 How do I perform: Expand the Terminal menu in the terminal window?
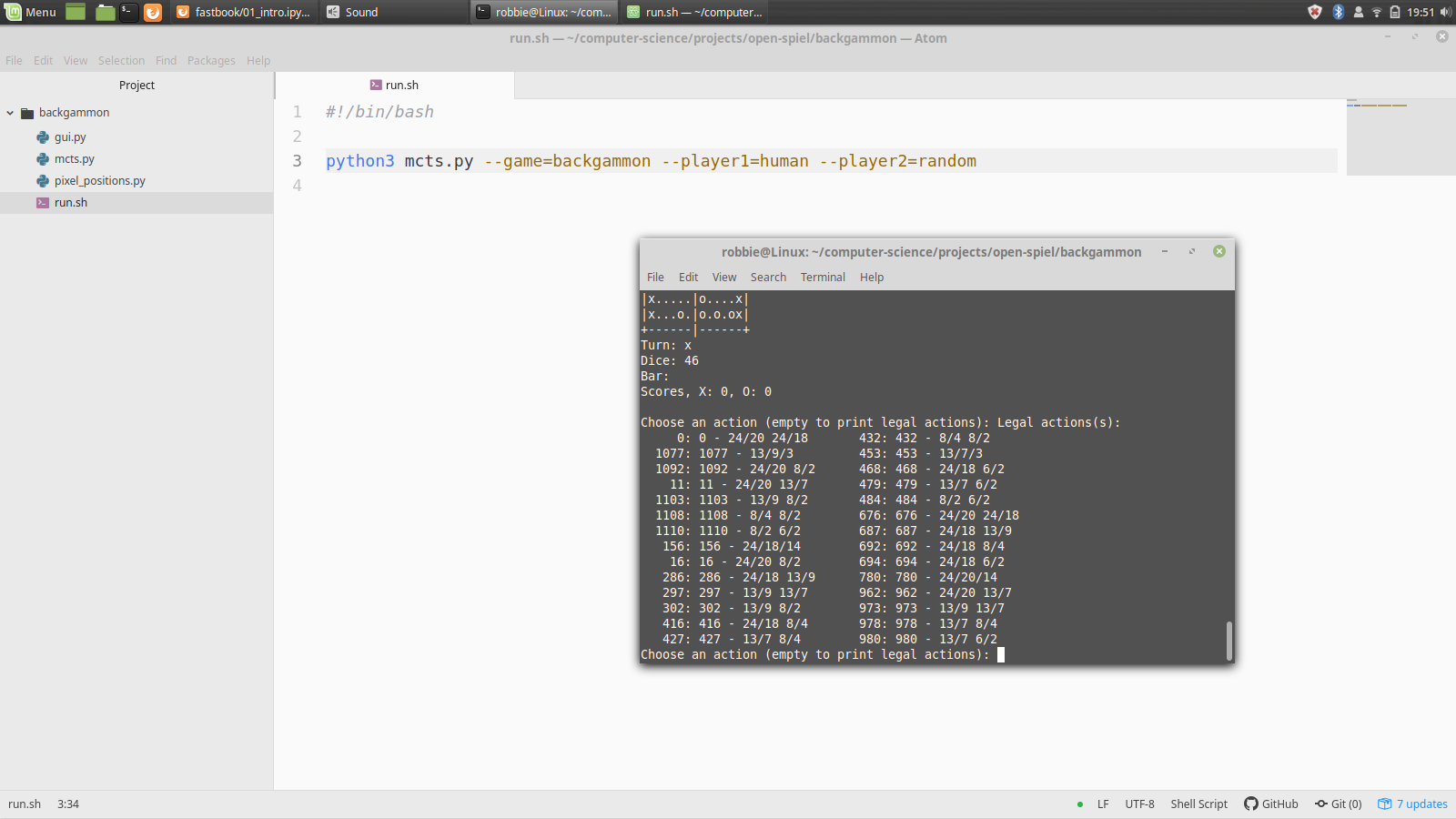822,277
